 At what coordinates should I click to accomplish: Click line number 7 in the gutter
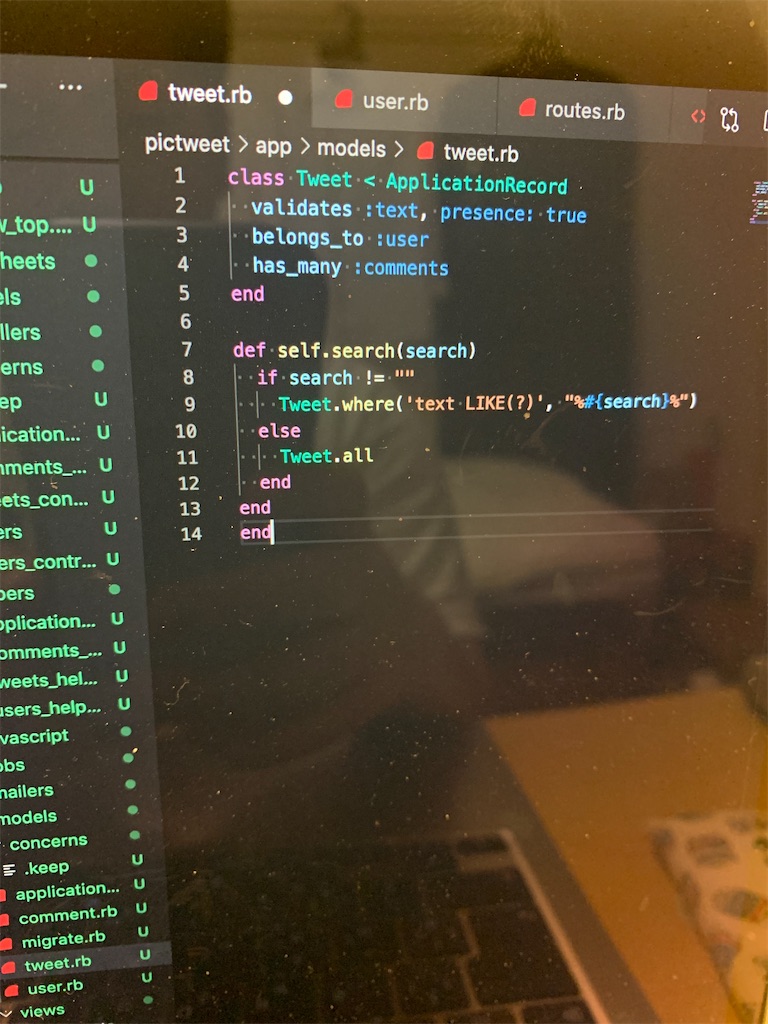tap(187, 349)
